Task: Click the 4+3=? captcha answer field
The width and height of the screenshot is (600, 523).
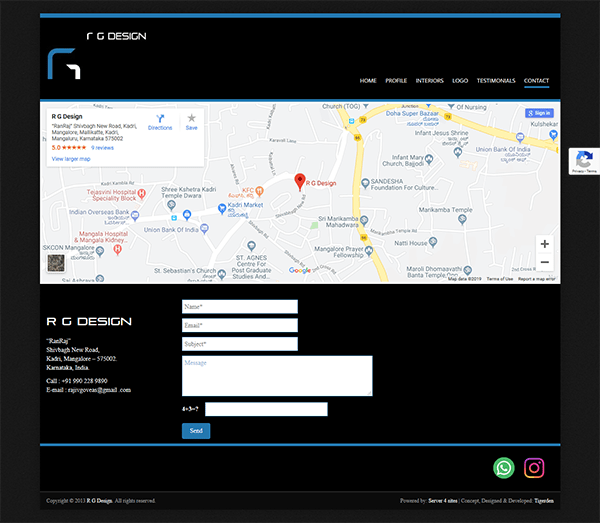Action: tap(266, 409)
